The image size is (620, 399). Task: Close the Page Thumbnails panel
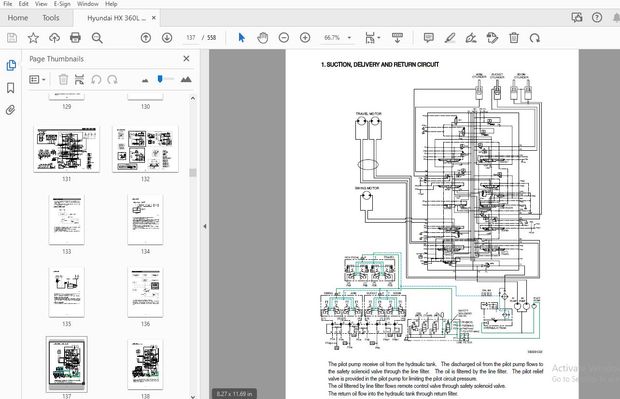coord(186,59)
